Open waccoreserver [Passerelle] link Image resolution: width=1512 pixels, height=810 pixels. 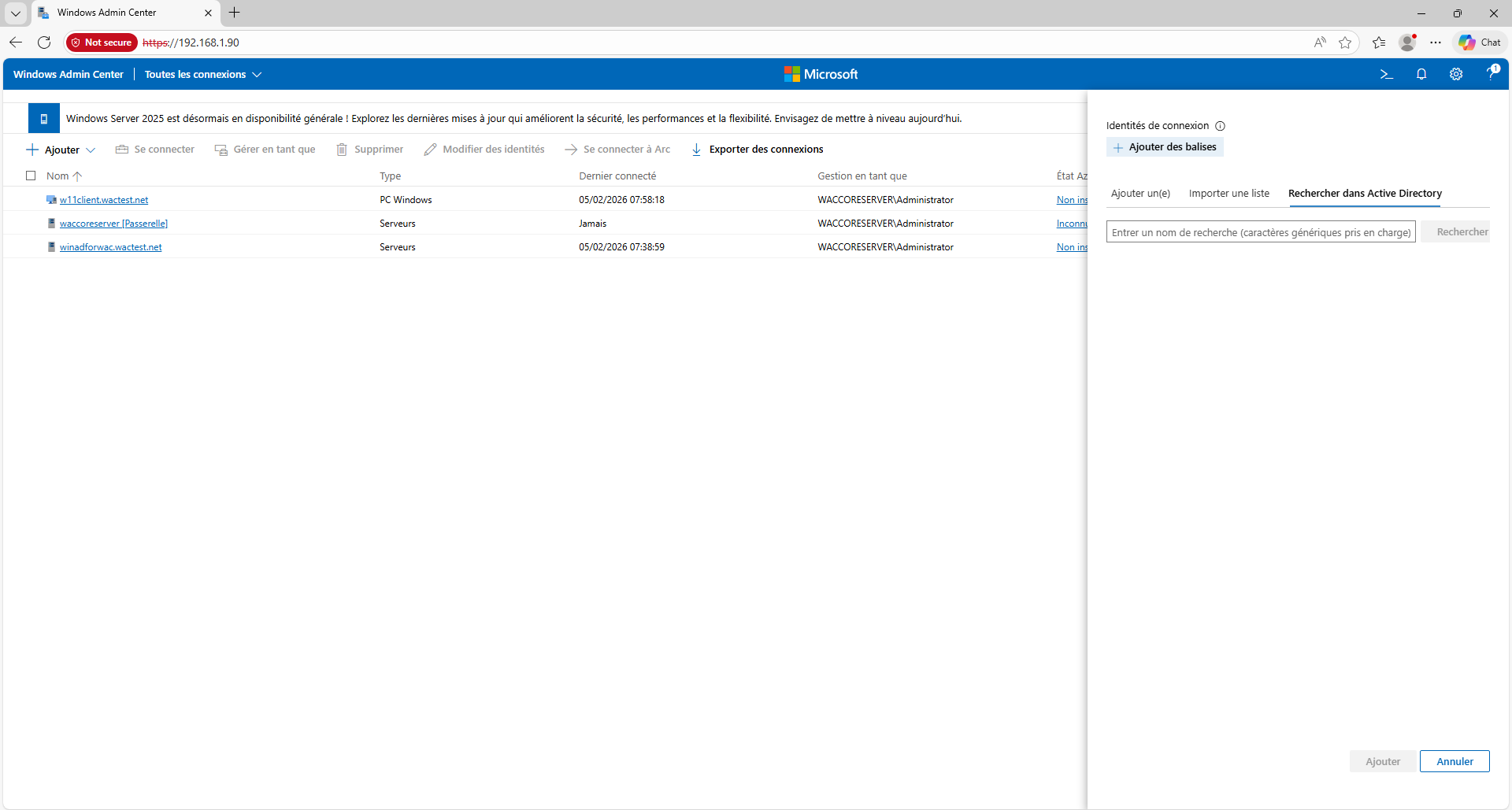113,224
